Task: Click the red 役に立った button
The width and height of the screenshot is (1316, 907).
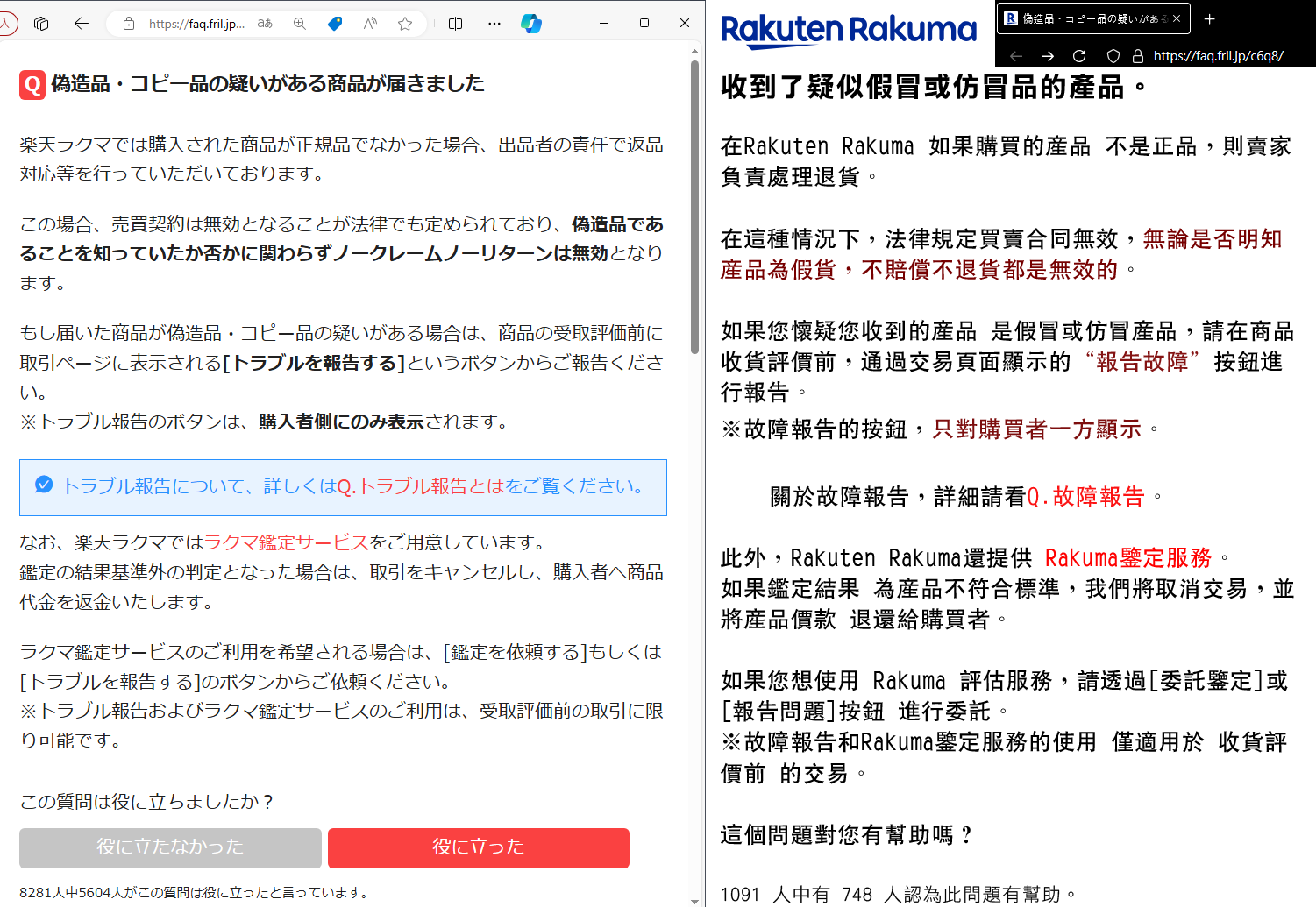Action: pos(479,847)
